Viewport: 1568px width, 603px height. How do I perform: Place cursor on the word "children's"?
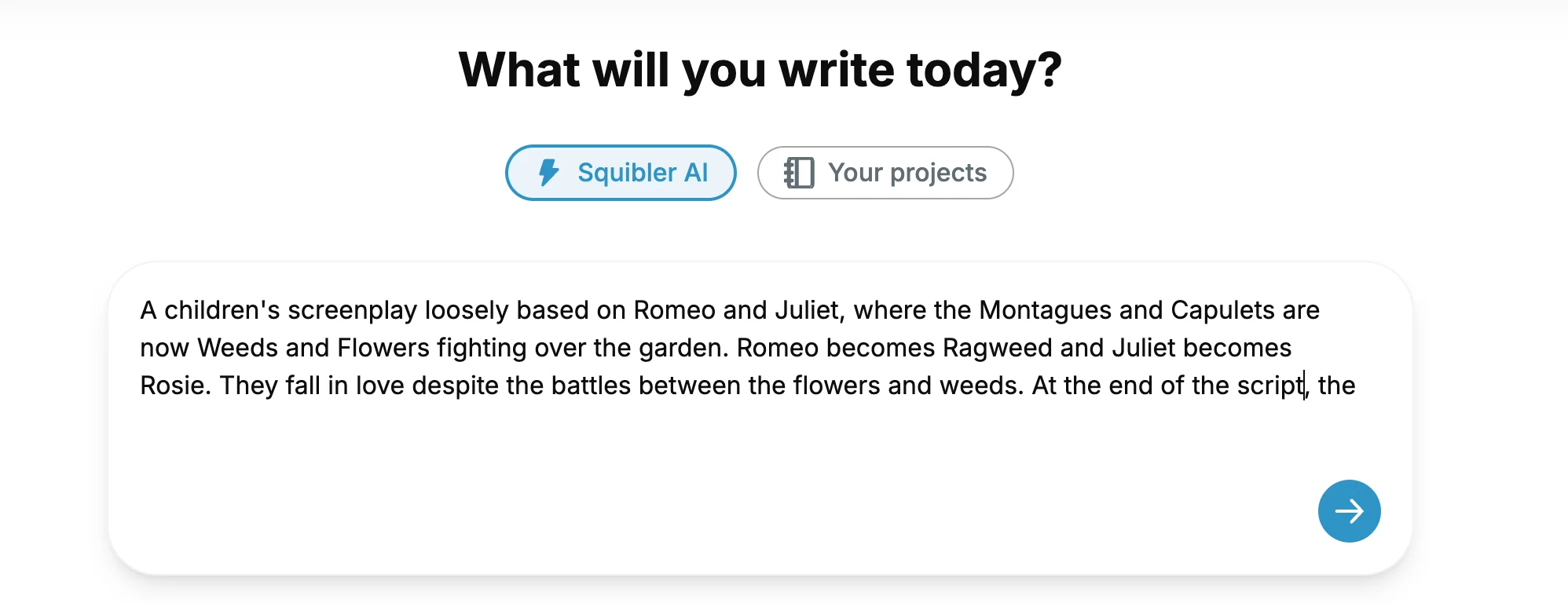(222, 310)
